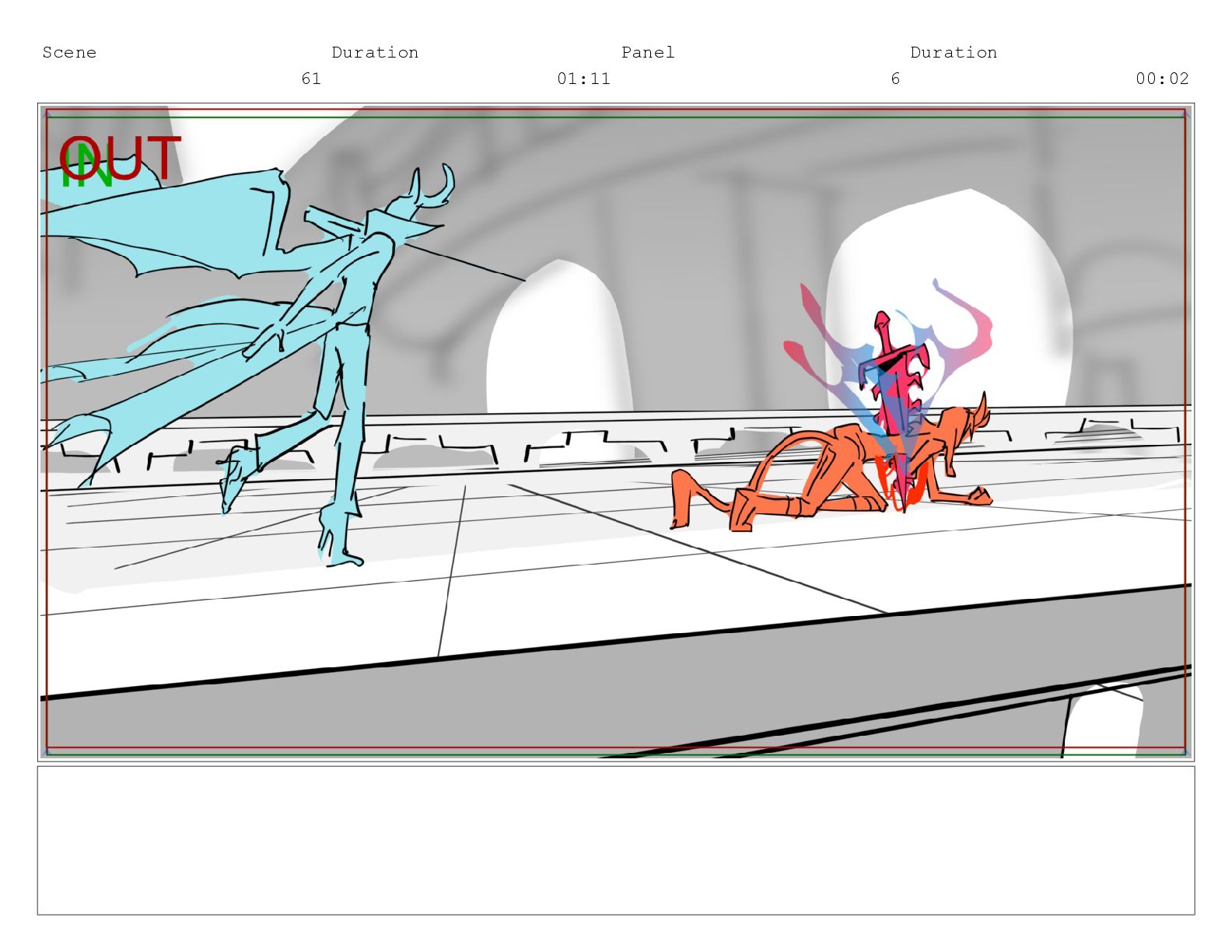Click the Duration label above 00:02
Screen dimensions: 1232x952
(x=954, y=52)
